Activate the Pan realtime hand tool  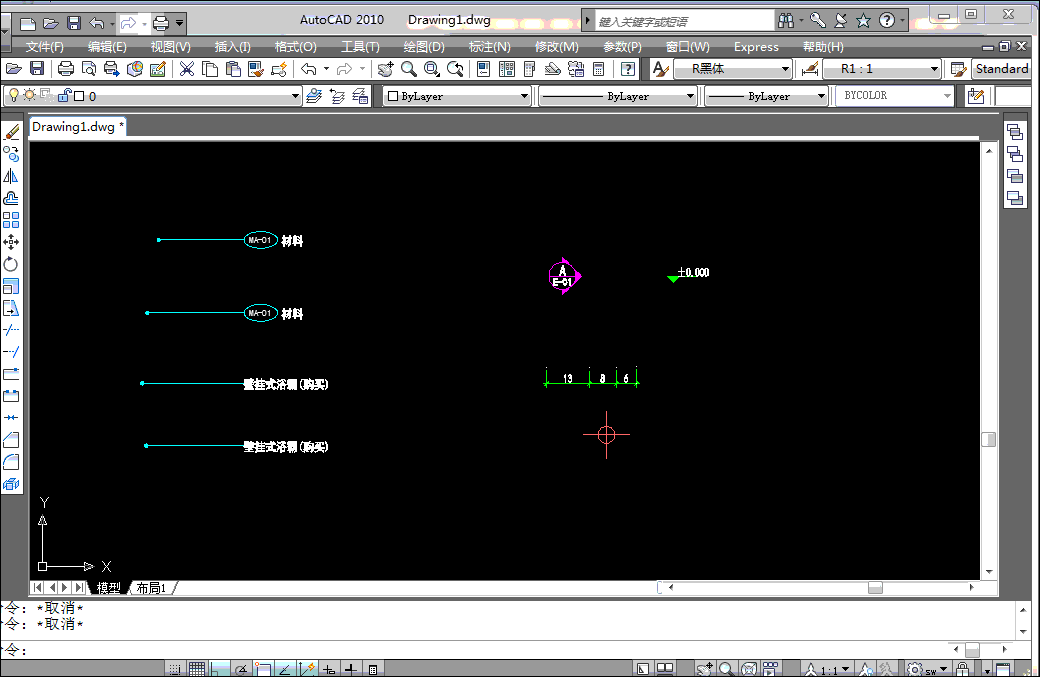pyautogui.click(x=384, y=69)
